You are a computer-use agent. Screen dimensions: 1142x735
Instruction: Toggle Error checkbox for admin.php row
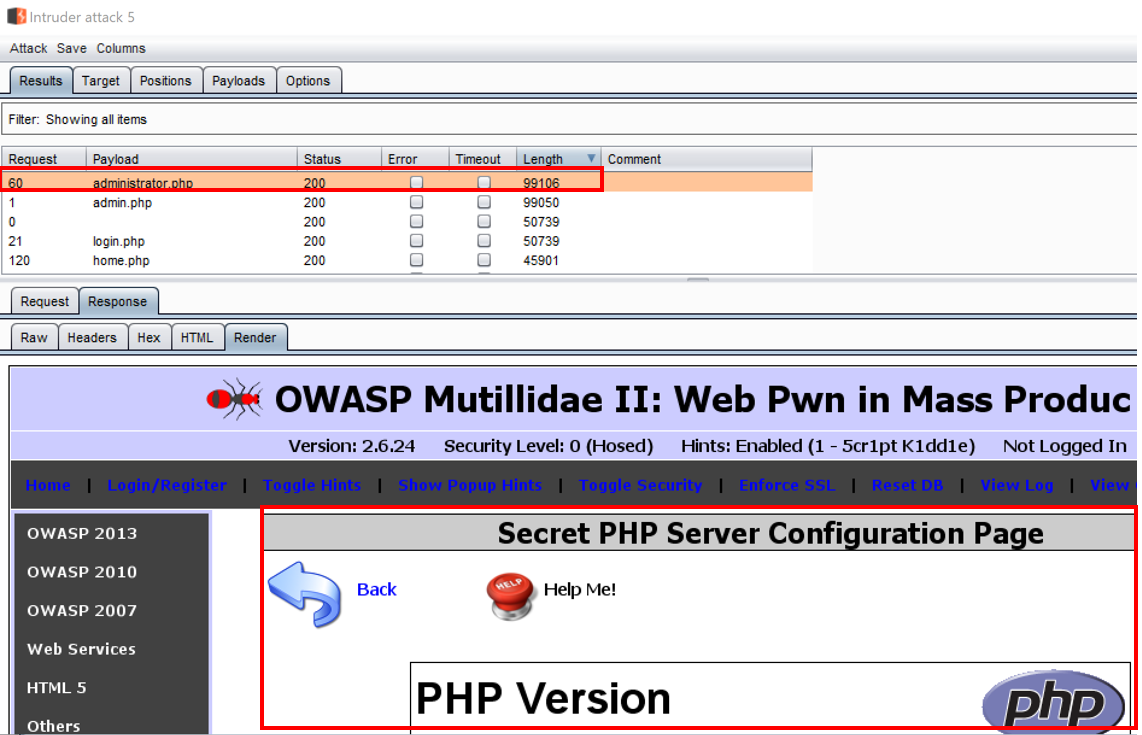pos(417,202)
